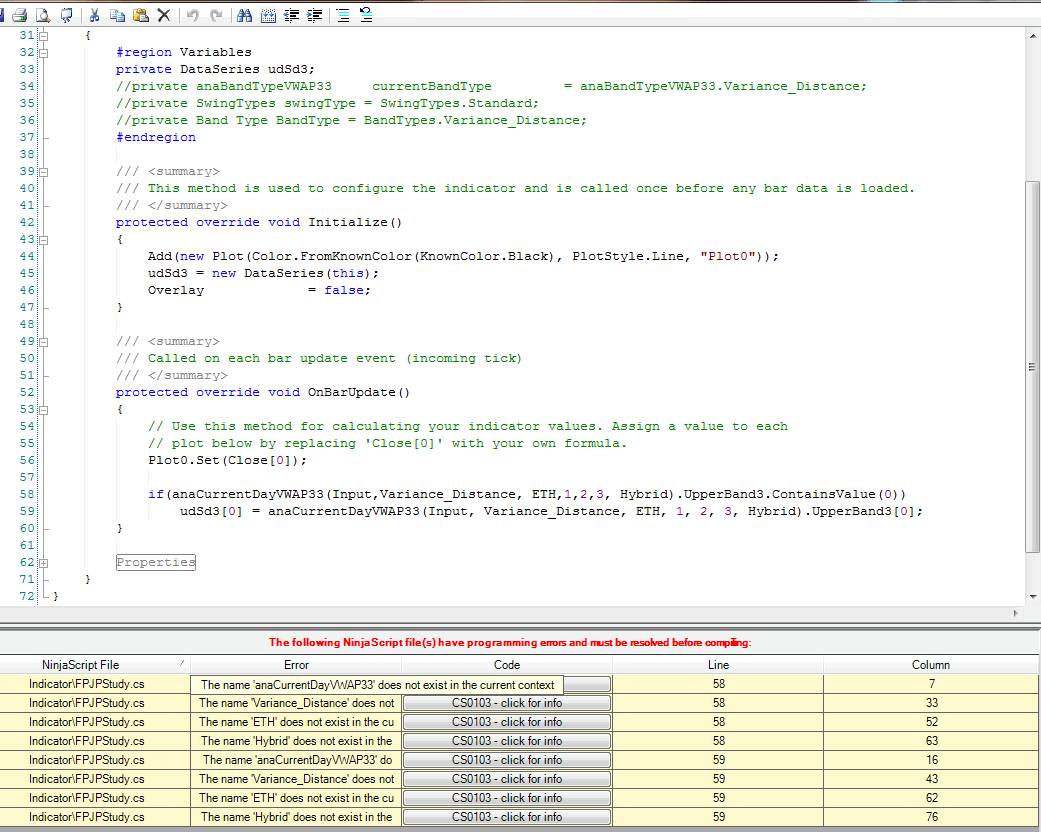Screen dimensions: 1041x832
Task: Collapse the code block at line 31
Action: 44,36
